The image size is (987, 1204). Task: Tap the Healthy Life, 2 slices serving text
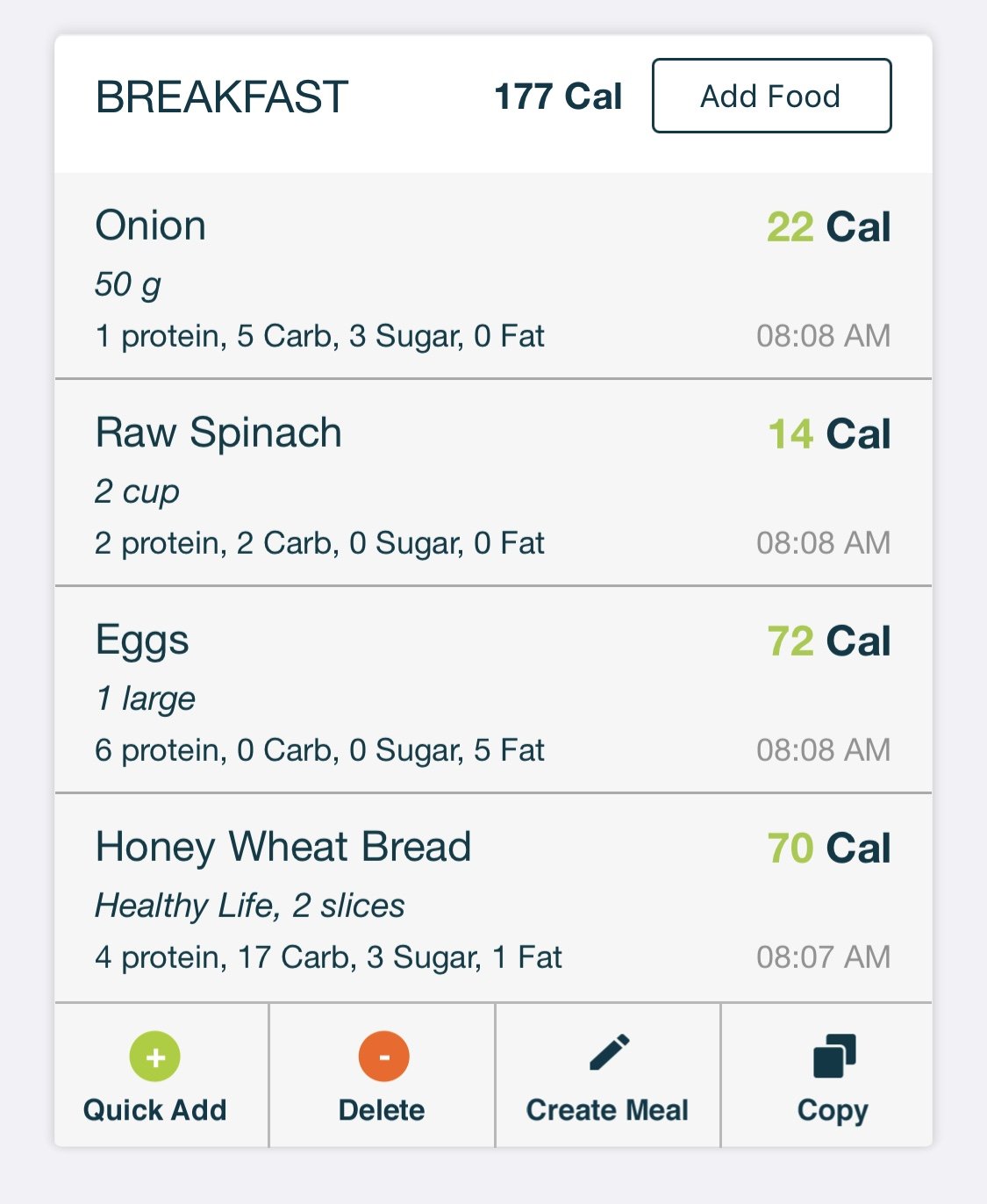coord(250,906)
